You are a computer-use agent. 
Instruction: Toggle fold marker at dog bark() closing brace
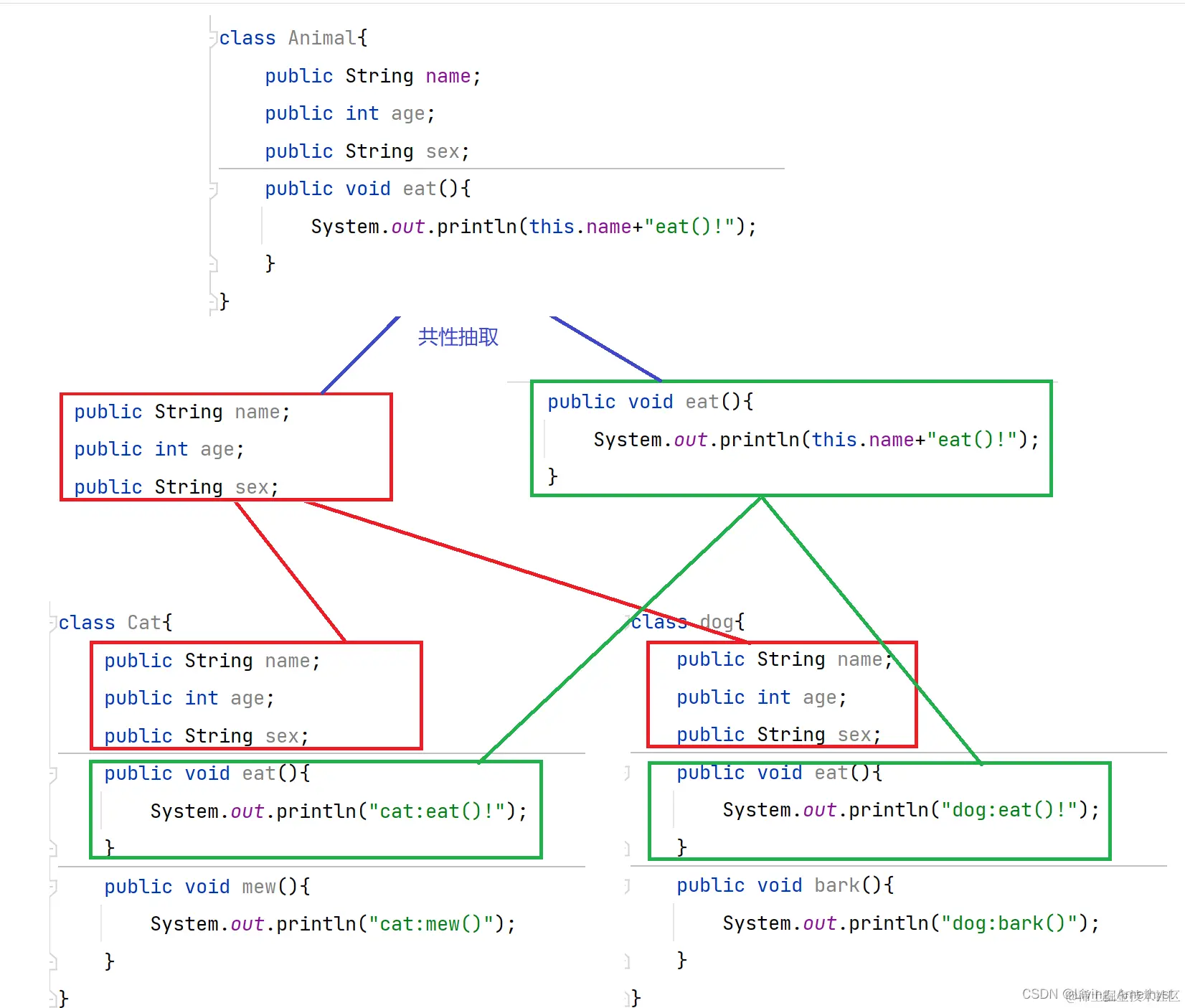pos(626,961)
